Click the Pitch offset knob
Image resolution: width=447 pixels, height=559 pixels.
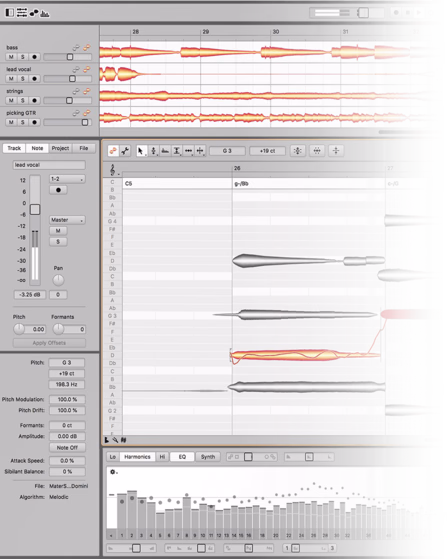(19, 329)
